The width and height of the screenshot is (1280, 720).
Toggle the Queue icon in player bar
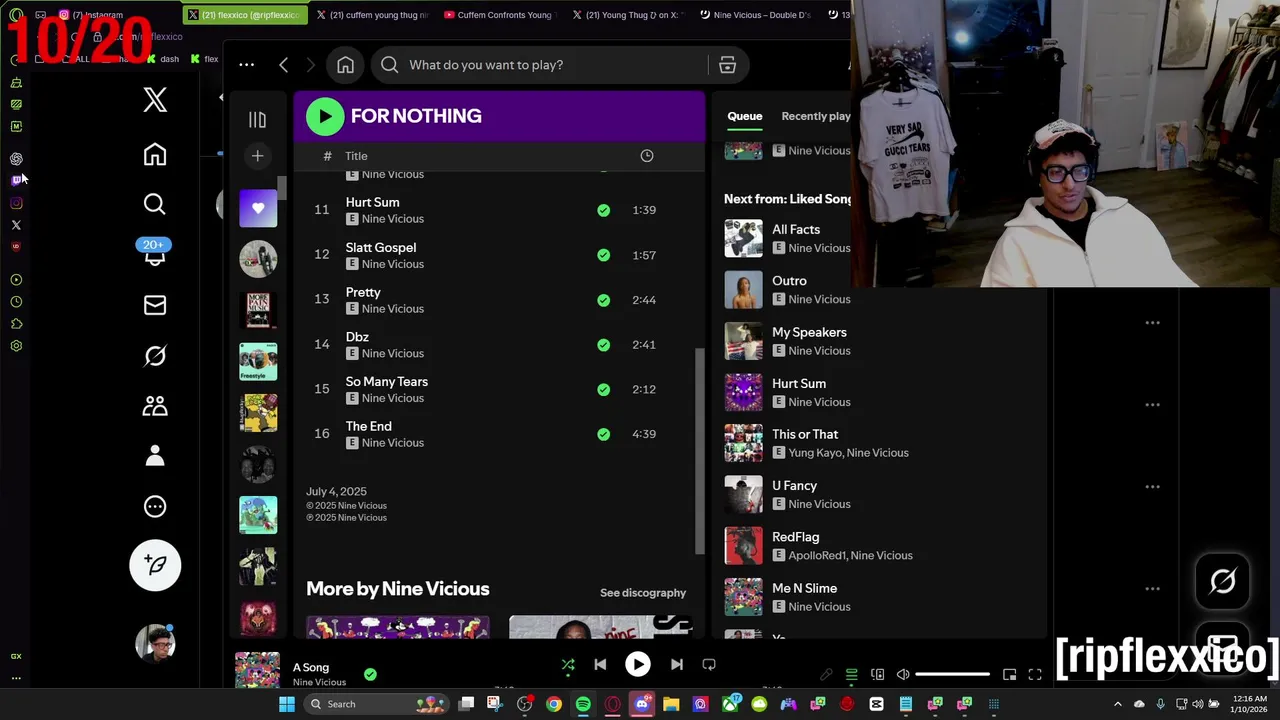[852, 675]
